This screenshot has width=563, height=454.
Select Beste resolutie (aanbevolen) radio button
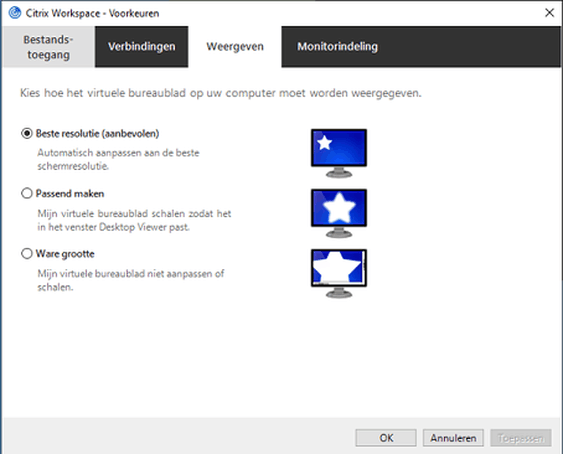27,134
